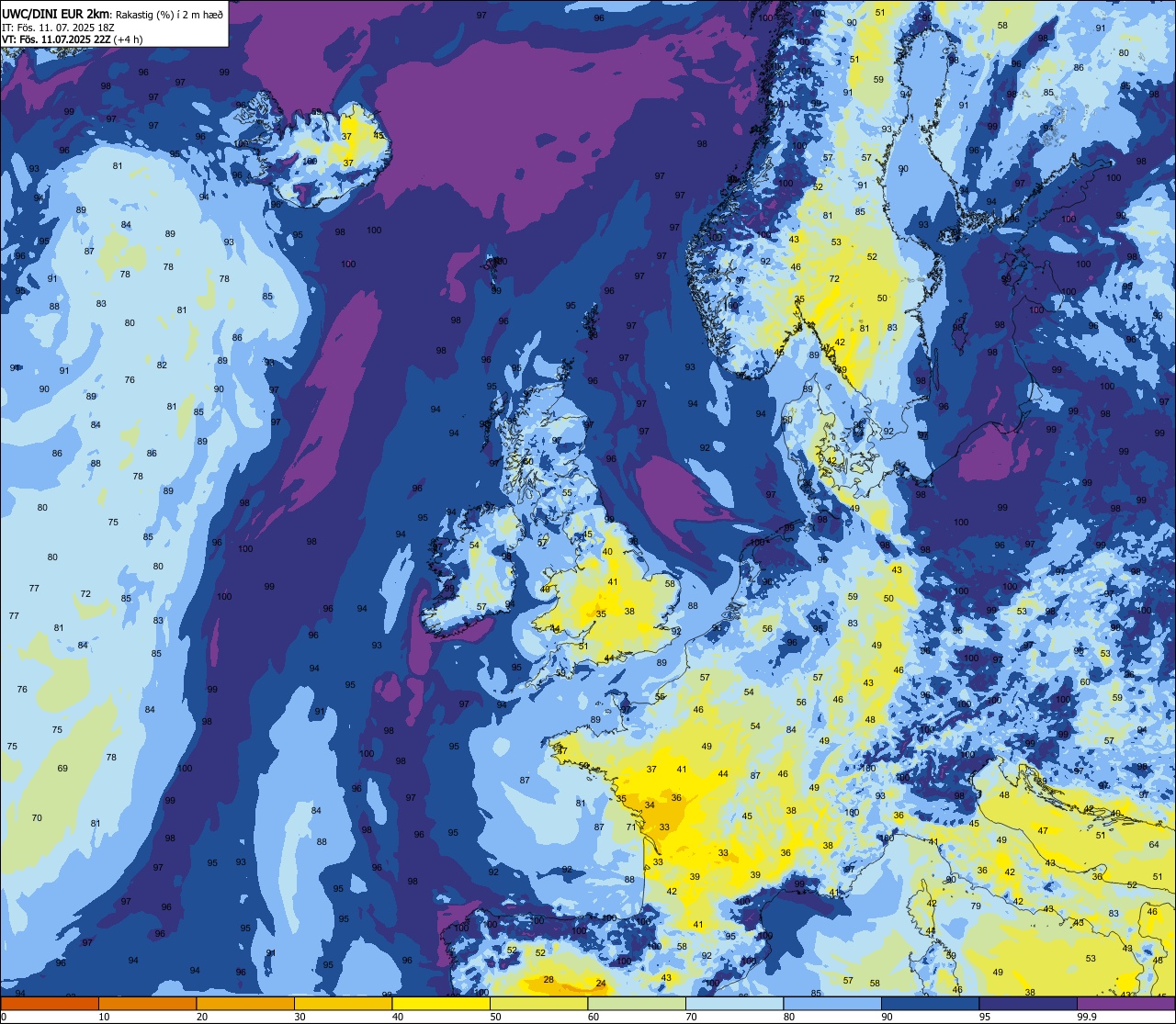Click the '95' legend tick label
The width and height of the screenshot is (1176, 1024).
pos(985,1017)
